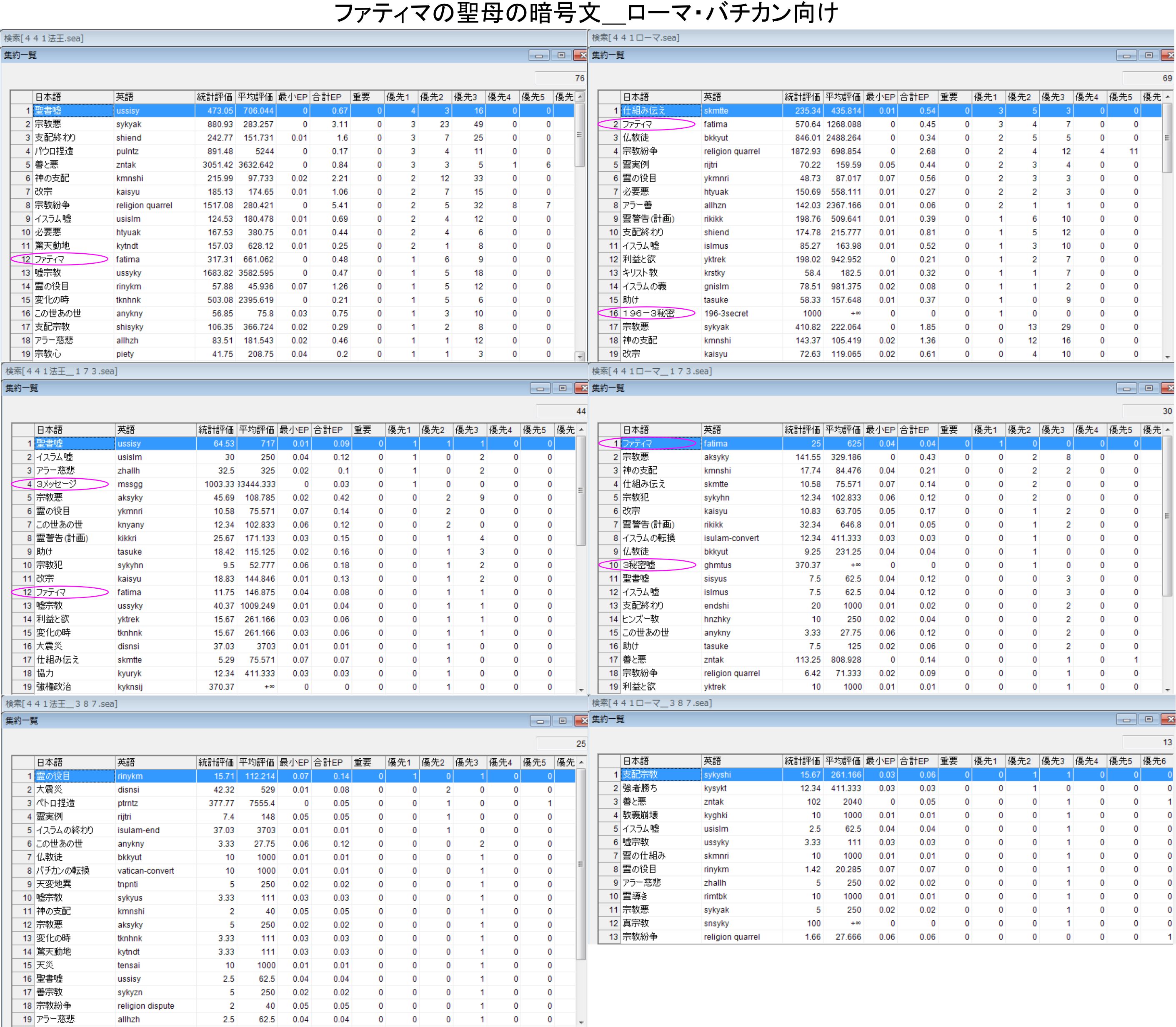Click count field showing 76
The image size is (1176, 1027).
560,78
